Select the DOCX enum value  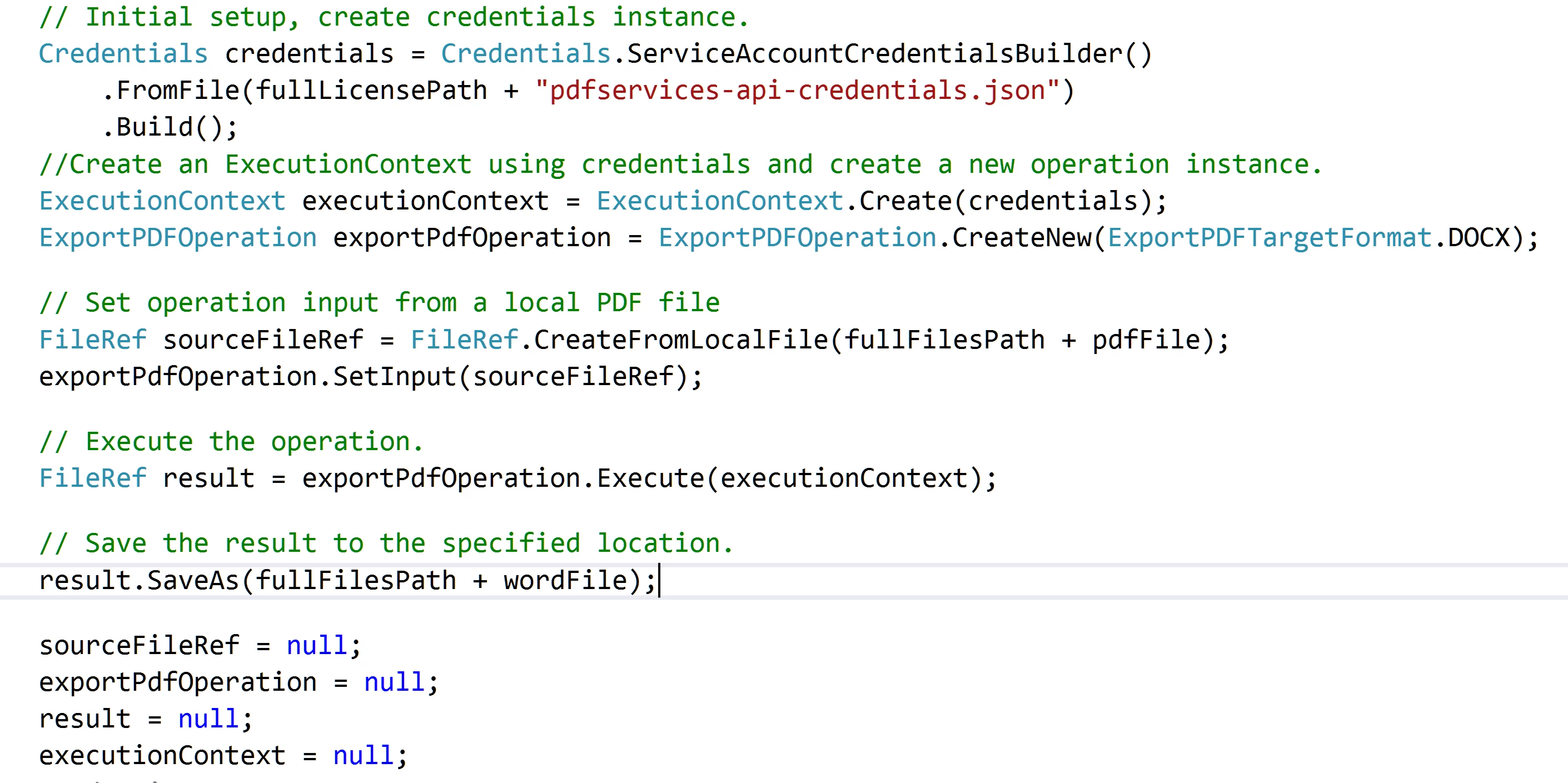[x=1479, y=238]
